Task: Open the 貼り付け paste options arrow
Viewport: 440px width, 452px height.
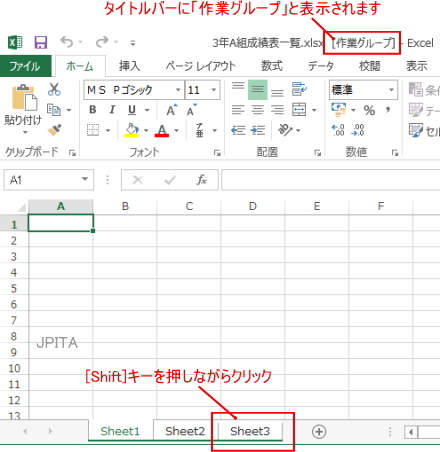Action: (25, 133)
